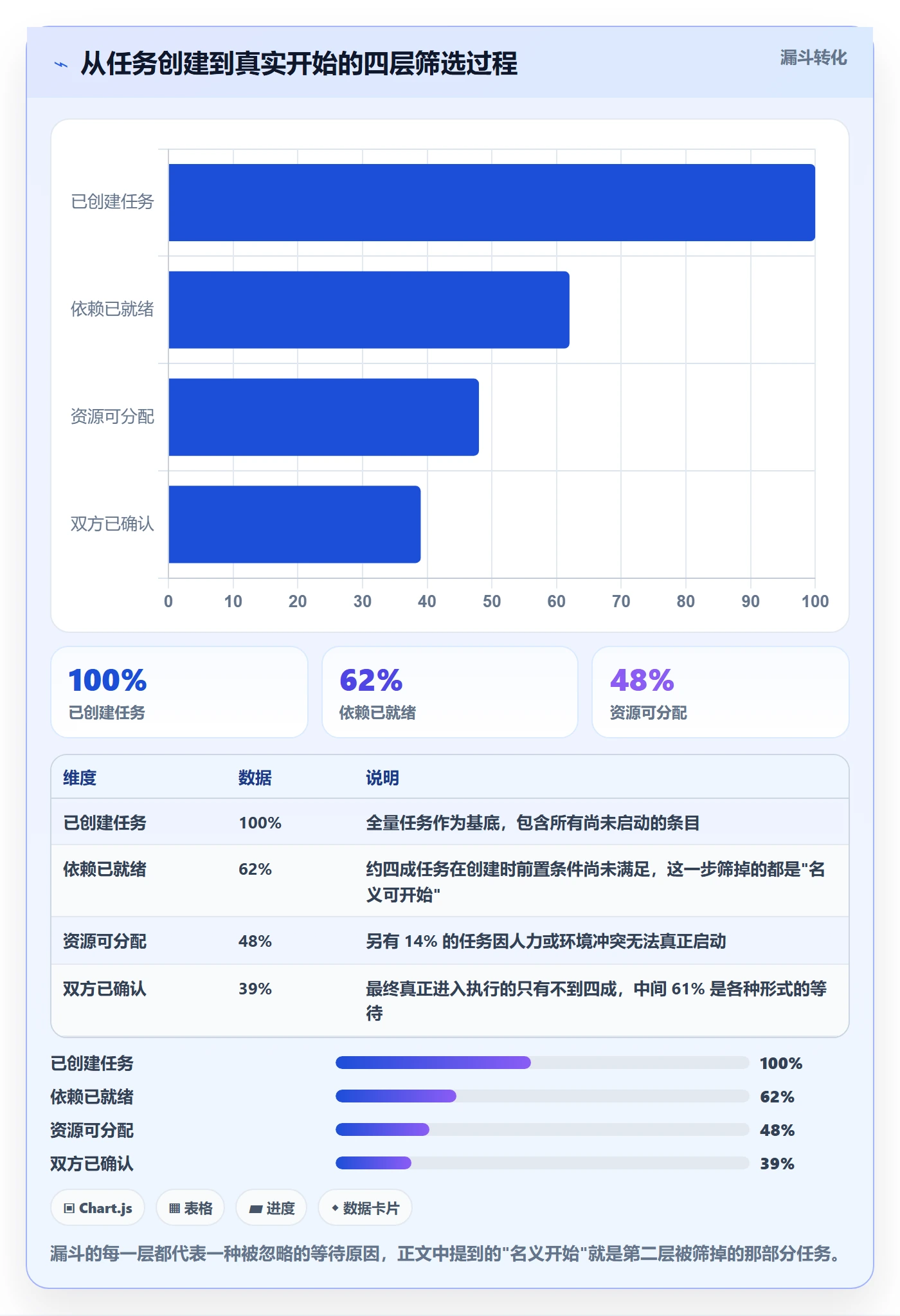Click the 数据卡片 chip
This screenshot has height=1316, width=900.
[x=365, y=1208]
